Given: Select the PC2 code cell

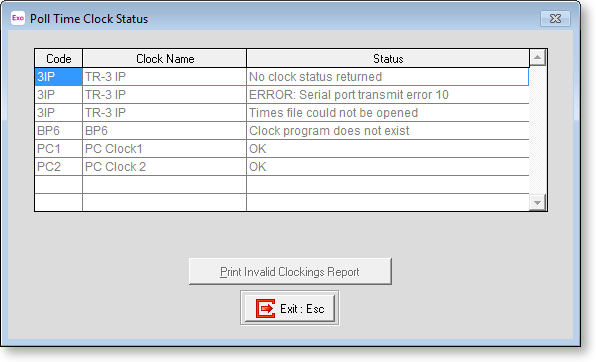Looking at the screenshot, I should pos(59,167).
